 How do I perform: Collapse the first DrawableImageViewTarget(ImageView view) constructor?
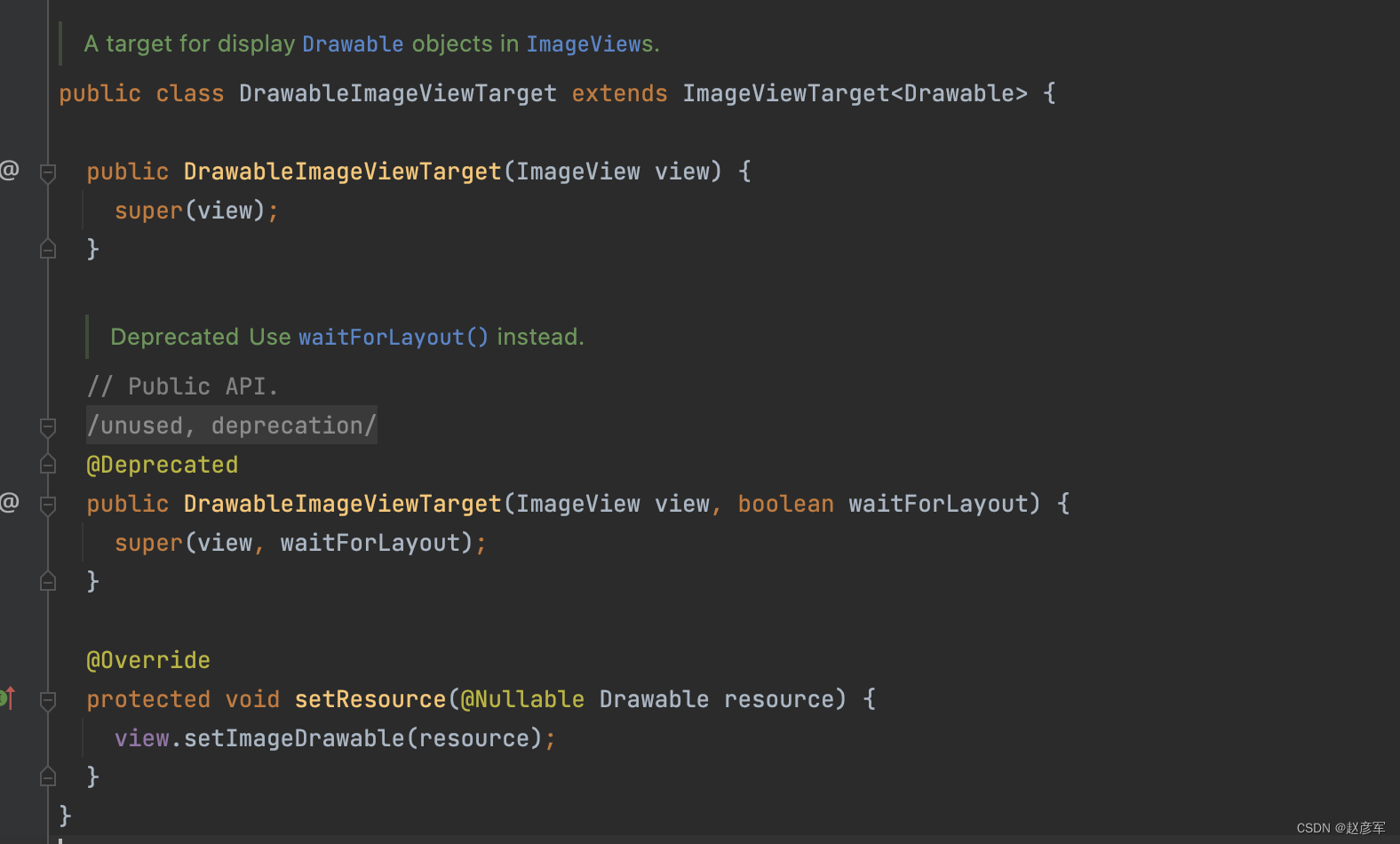[x=48, y=173]
